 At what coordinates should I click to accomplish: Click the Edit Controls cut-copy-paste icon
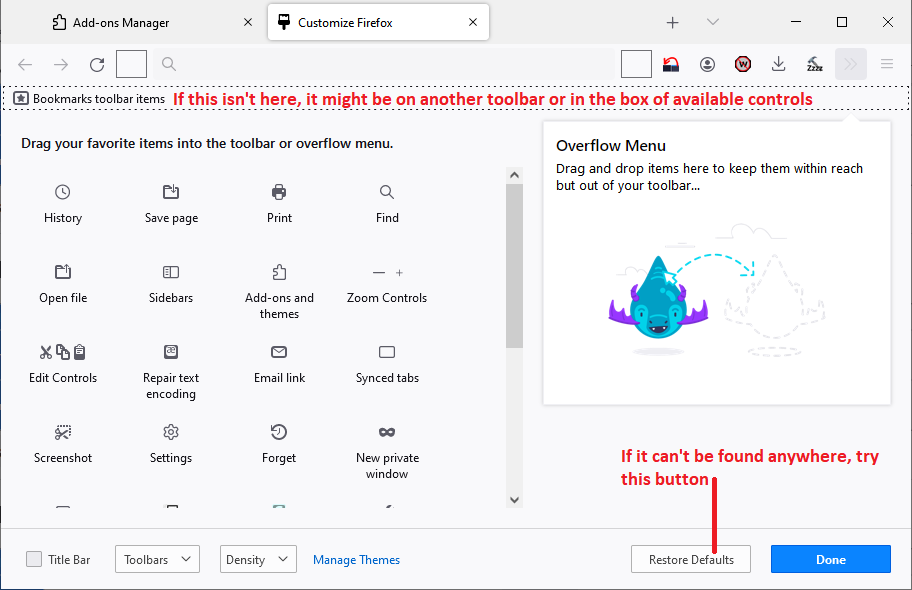pos(63,351)
